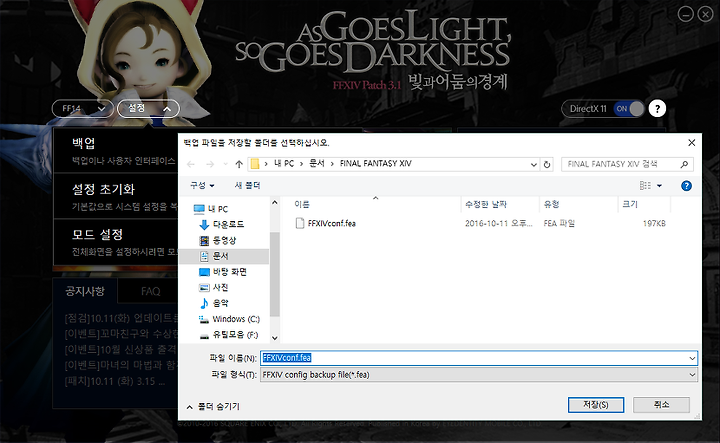Go back in save dialog navigation
Screen dimensions: 720x443
[x=191, y=164]
